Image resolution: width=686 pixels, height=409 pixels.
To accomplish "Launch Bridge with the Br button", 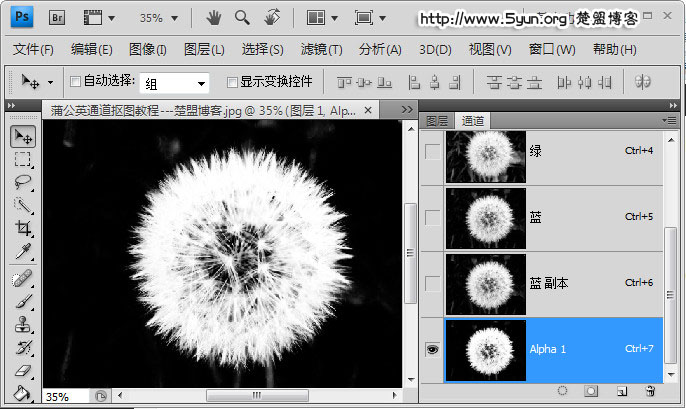I will tap(58, 18).
